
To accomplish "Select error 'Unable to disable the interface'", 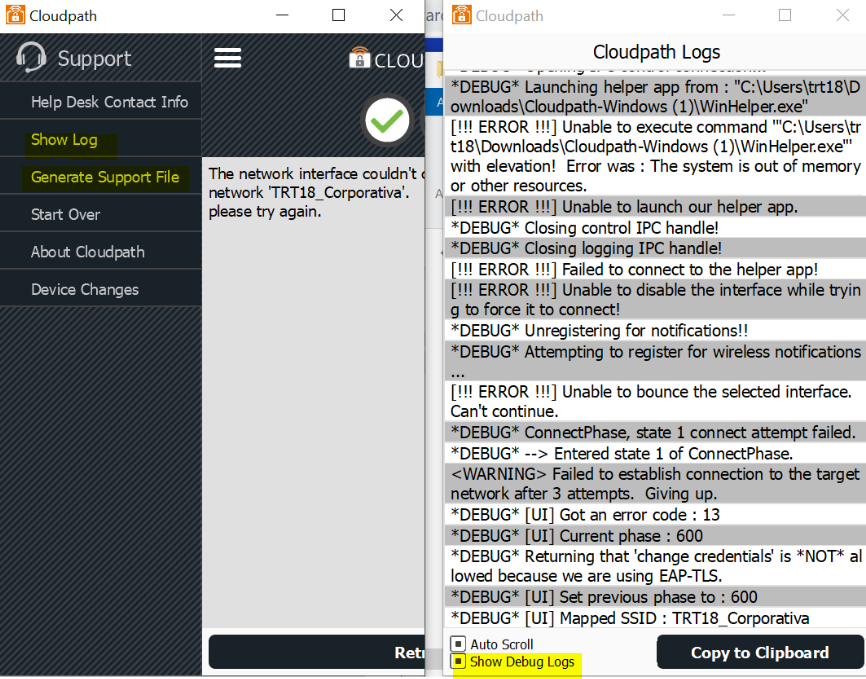I will pyautogui.click(x=654, y=299).
